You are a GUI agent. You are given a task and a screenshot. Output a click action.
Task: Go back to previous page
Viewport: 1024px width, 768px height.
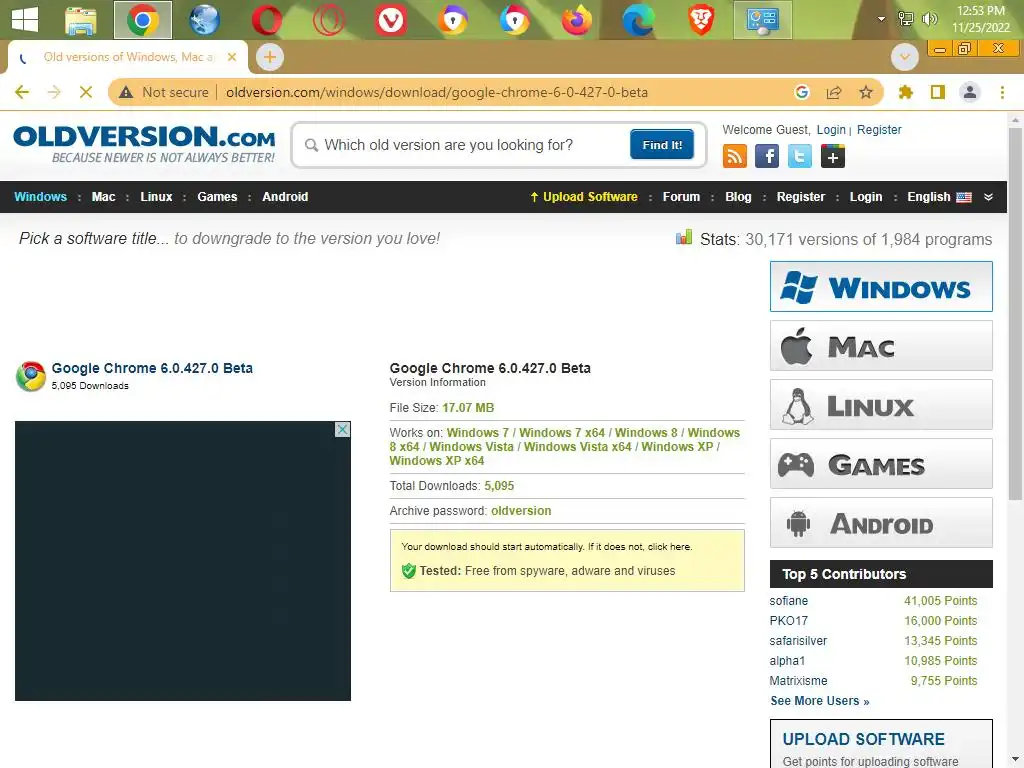22,92
